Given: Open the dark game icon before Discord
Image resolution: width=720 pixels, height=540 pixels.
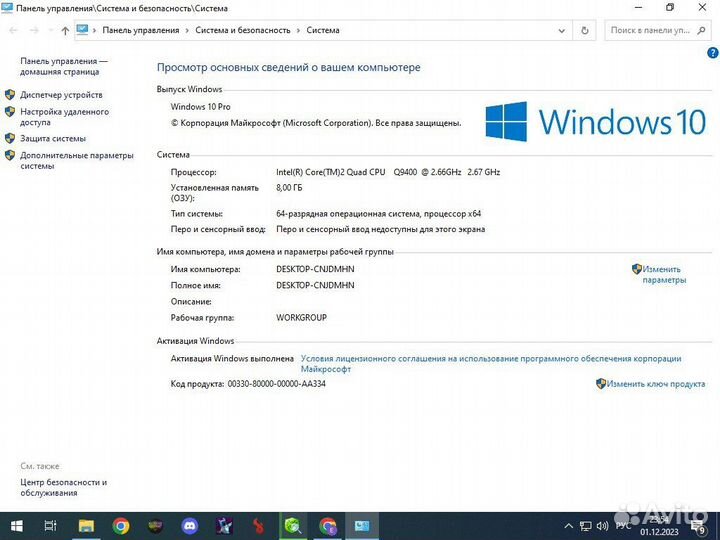Looking at the screenshot, I should point(155,526).
